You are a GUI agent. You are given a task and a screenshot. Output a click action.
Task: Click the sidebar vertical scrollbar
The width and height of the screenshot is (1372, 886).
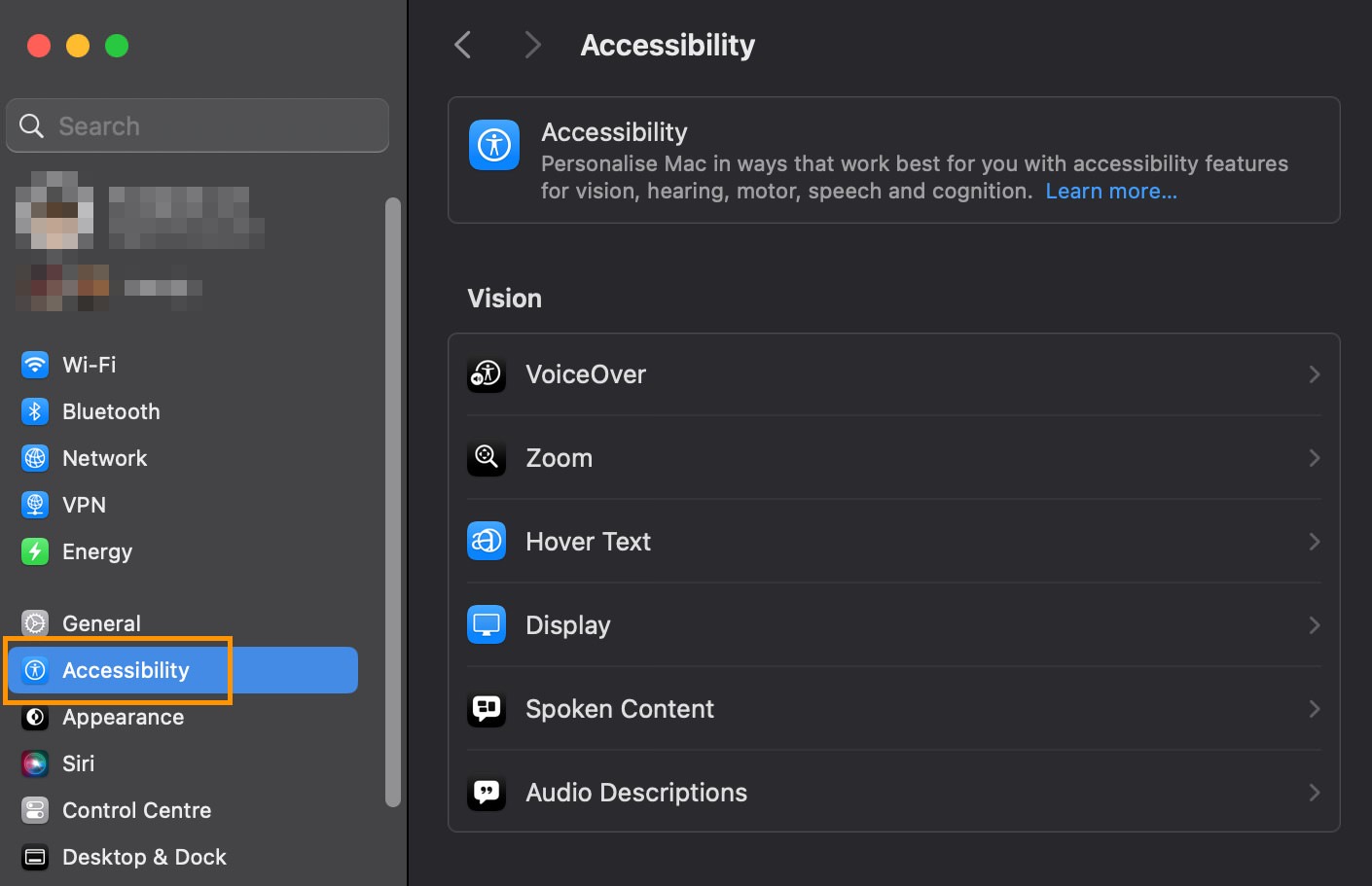click(393, 502)
